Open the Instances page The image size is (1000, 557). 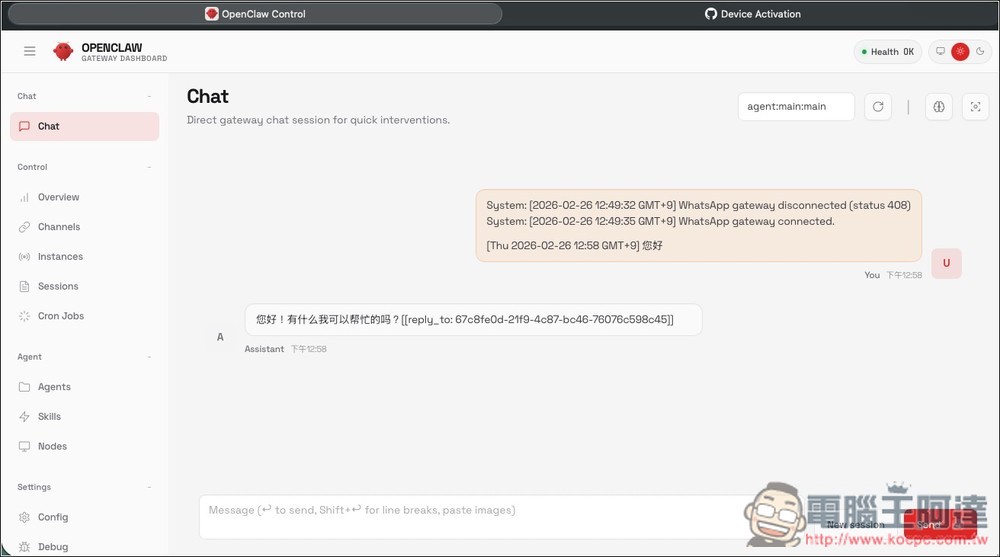85,256
